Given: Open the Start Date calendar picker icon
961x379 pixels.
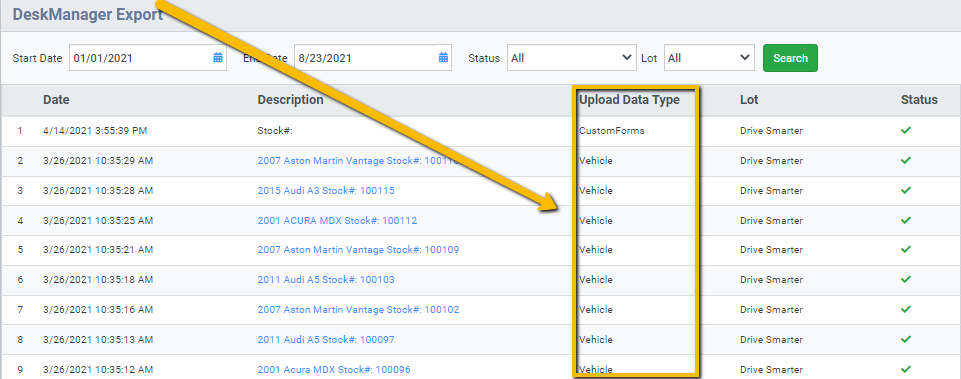Looking at the screenshot, I should point(218,58).
